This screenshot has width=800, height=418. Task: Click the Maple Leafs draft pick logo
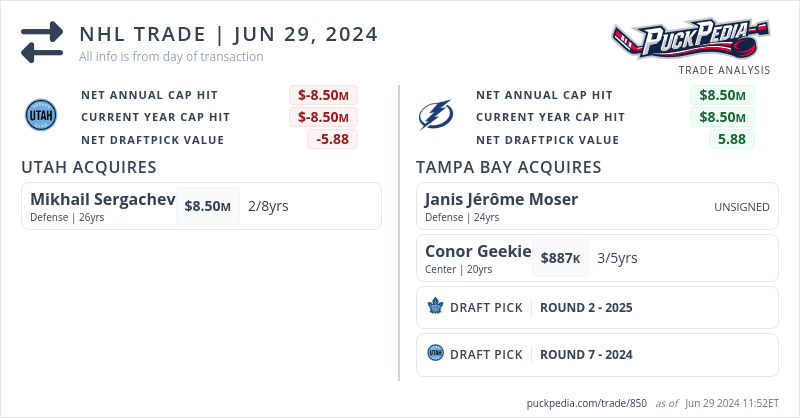pyautogui.click(x=435, y=307)
